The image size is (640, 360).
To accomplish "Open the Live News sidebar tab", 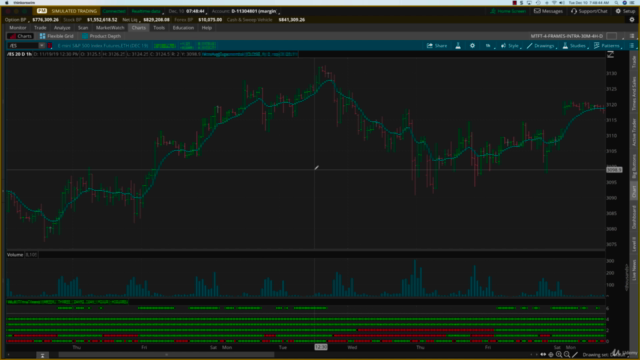I will 634,269.
